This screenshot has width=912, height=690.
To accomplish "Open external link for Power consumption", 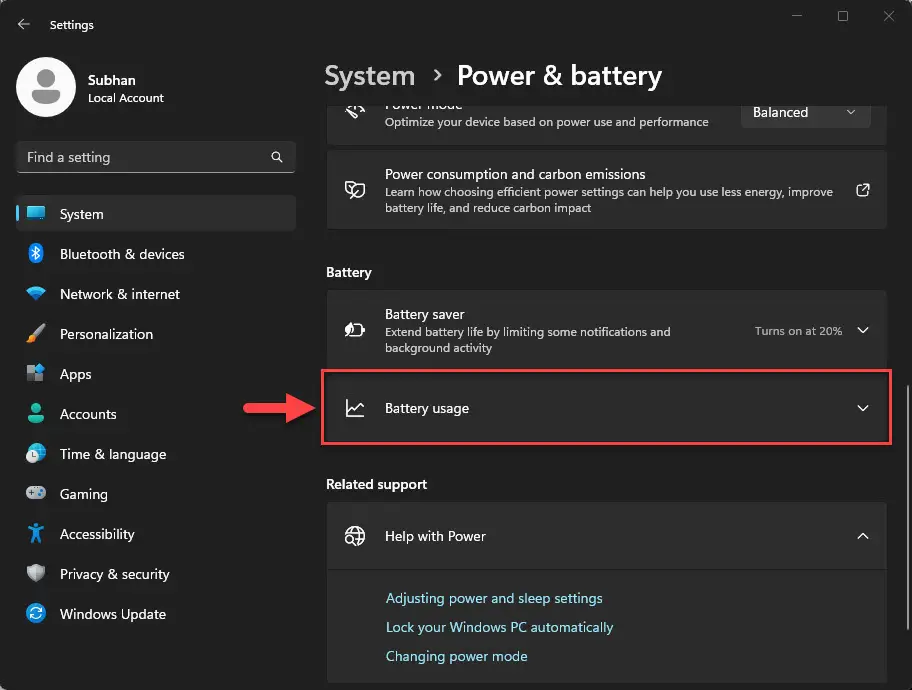I will click(x=863, y=190).
